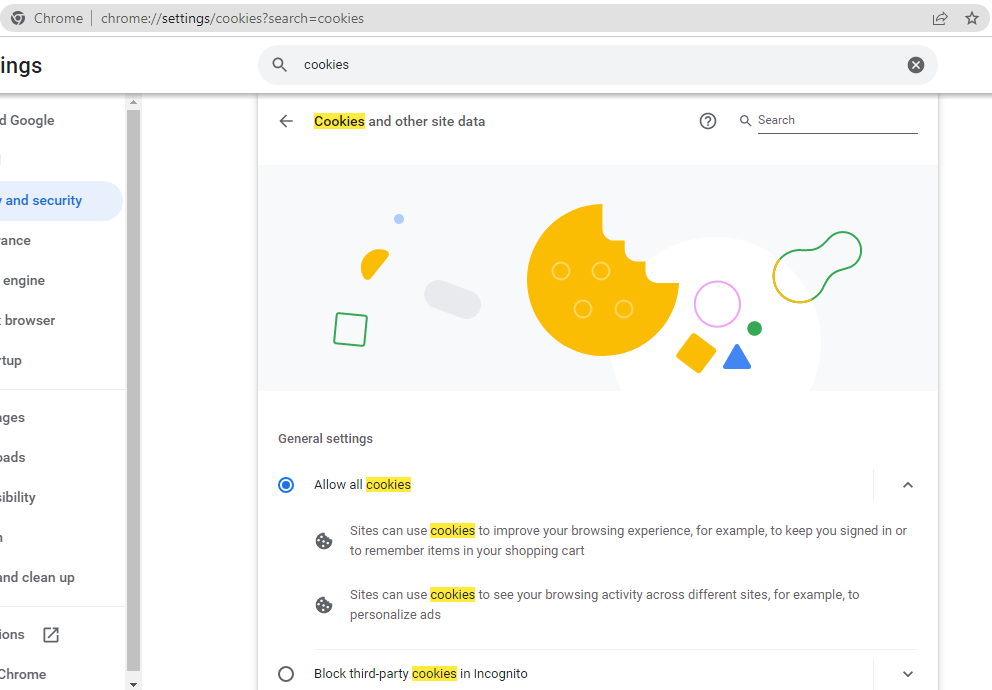This screenshot has height=690, width=992.
Task: Click the Chrome logo in address bar
Action: click(18, 18)
